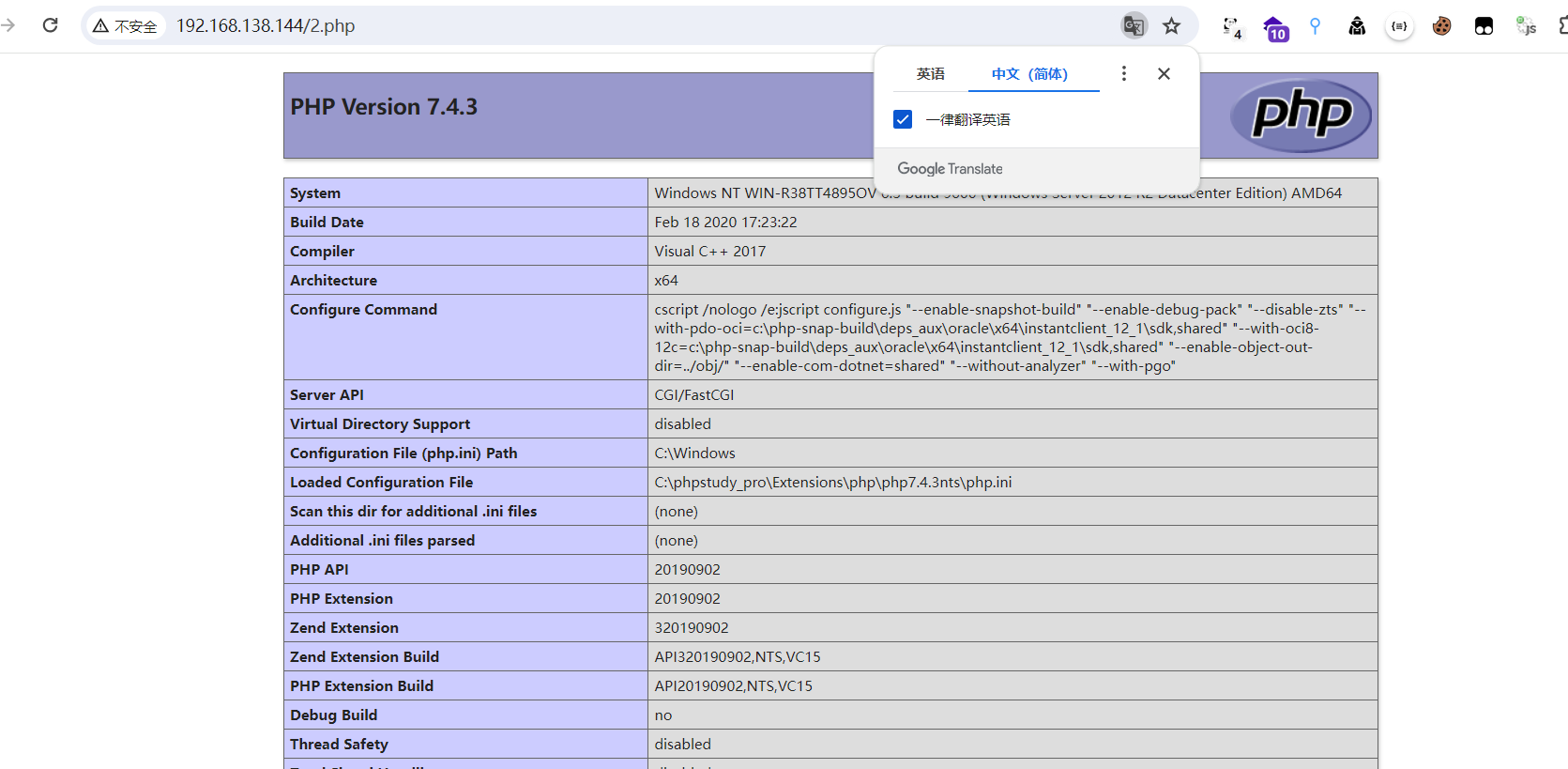Click the PHP Extension label
The width and height of the screenshot is (1568, 769).
[342, 599]
